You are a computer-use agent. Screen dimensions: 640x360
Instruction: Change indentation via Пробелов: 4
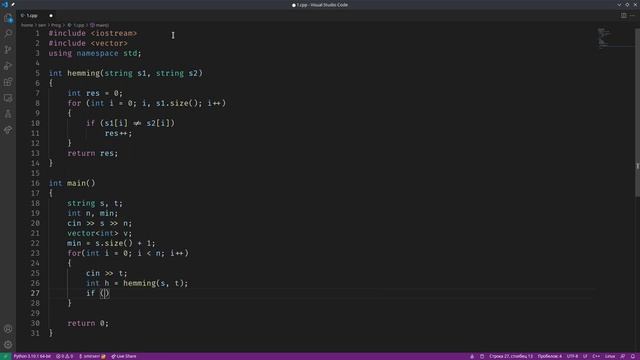coord(550,356)
